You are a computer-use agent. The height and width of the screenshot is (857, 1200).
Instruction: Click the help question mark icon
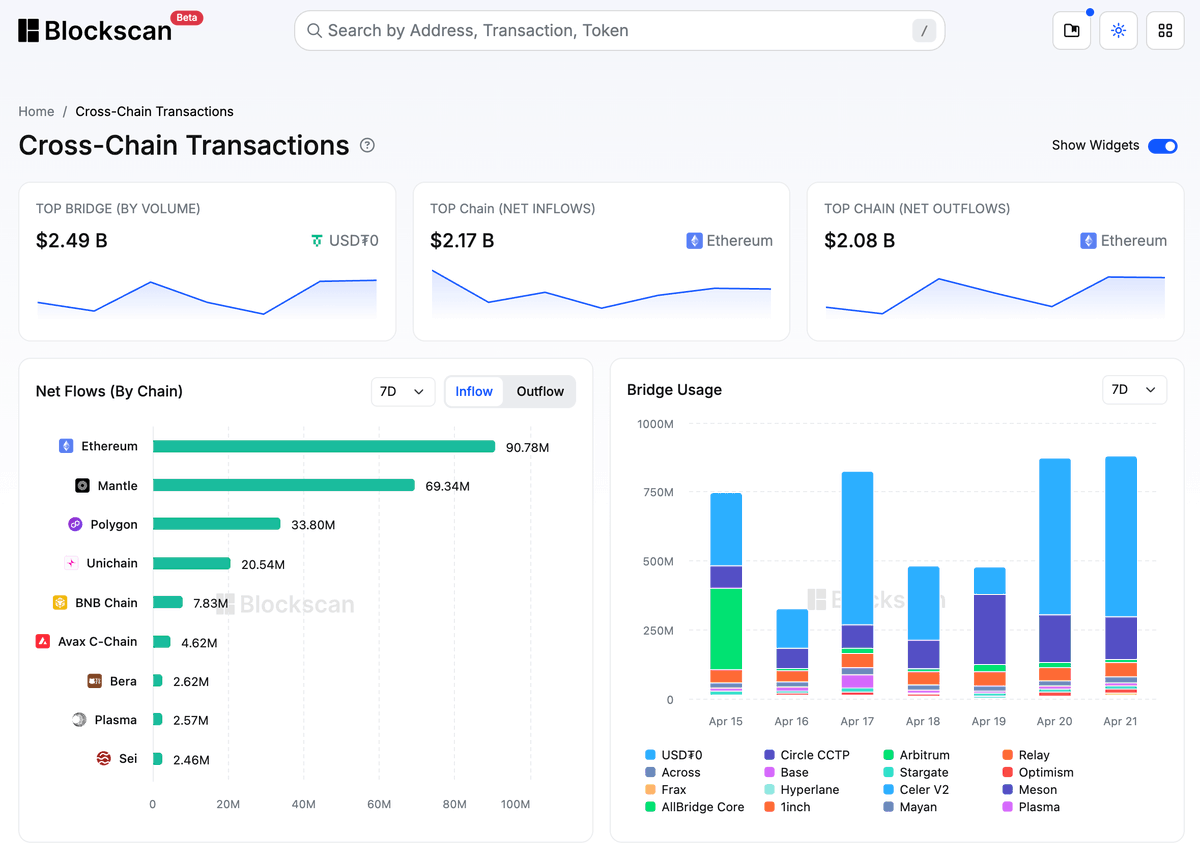coord(367,145)
